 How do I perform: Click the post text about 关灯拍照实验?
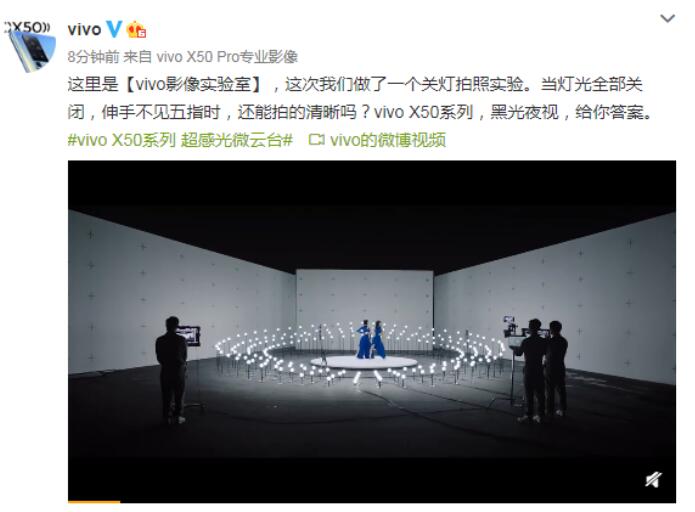coord(360,98)
